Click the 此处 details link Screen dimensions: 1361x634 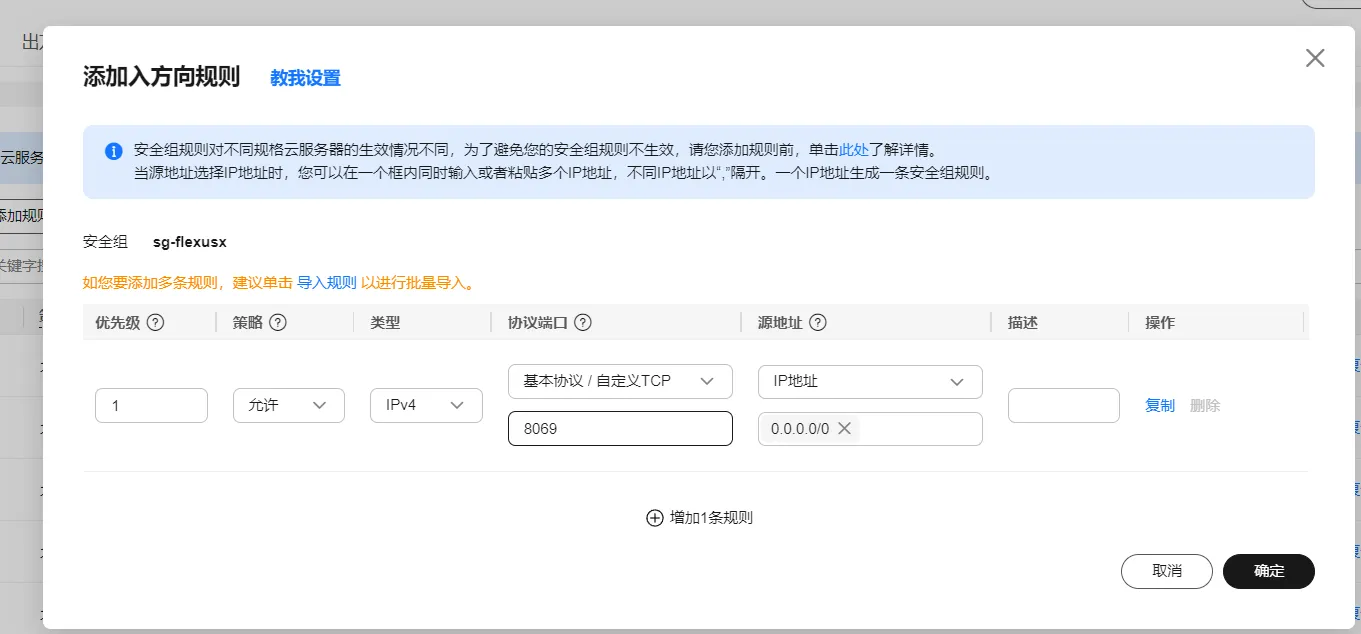tap(853, 150)
